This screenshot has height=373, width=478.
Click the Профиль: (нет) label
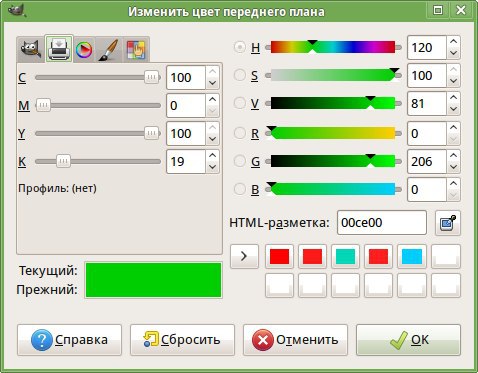pos(57,188)
